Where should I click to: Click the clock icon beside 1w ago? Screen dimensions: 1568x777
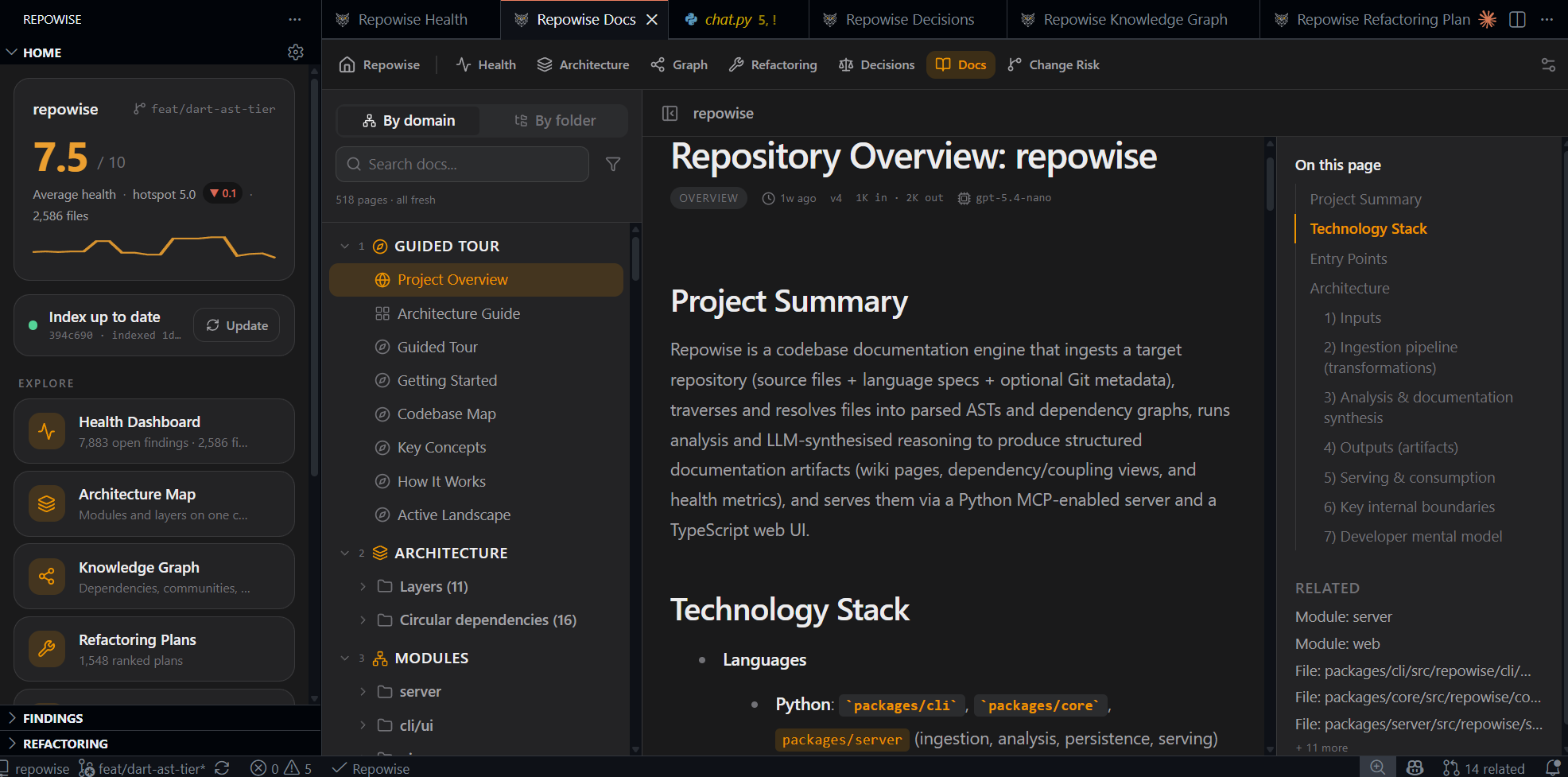pos(768,198)
